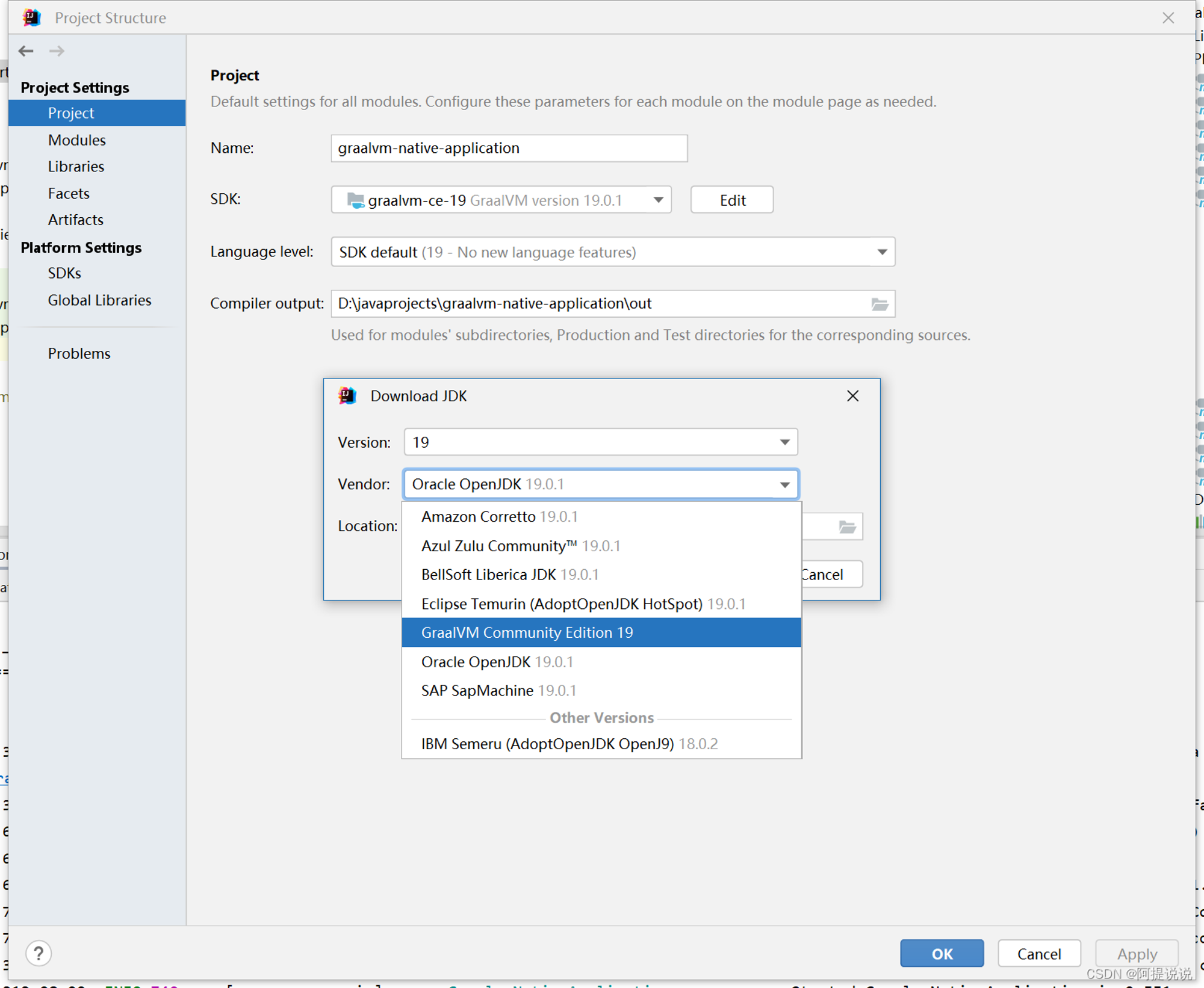Image resolution: width=1204 pixels, height=988 pixels.
Task: Click the compiler output browse folder icon
Action: point(880,304)
